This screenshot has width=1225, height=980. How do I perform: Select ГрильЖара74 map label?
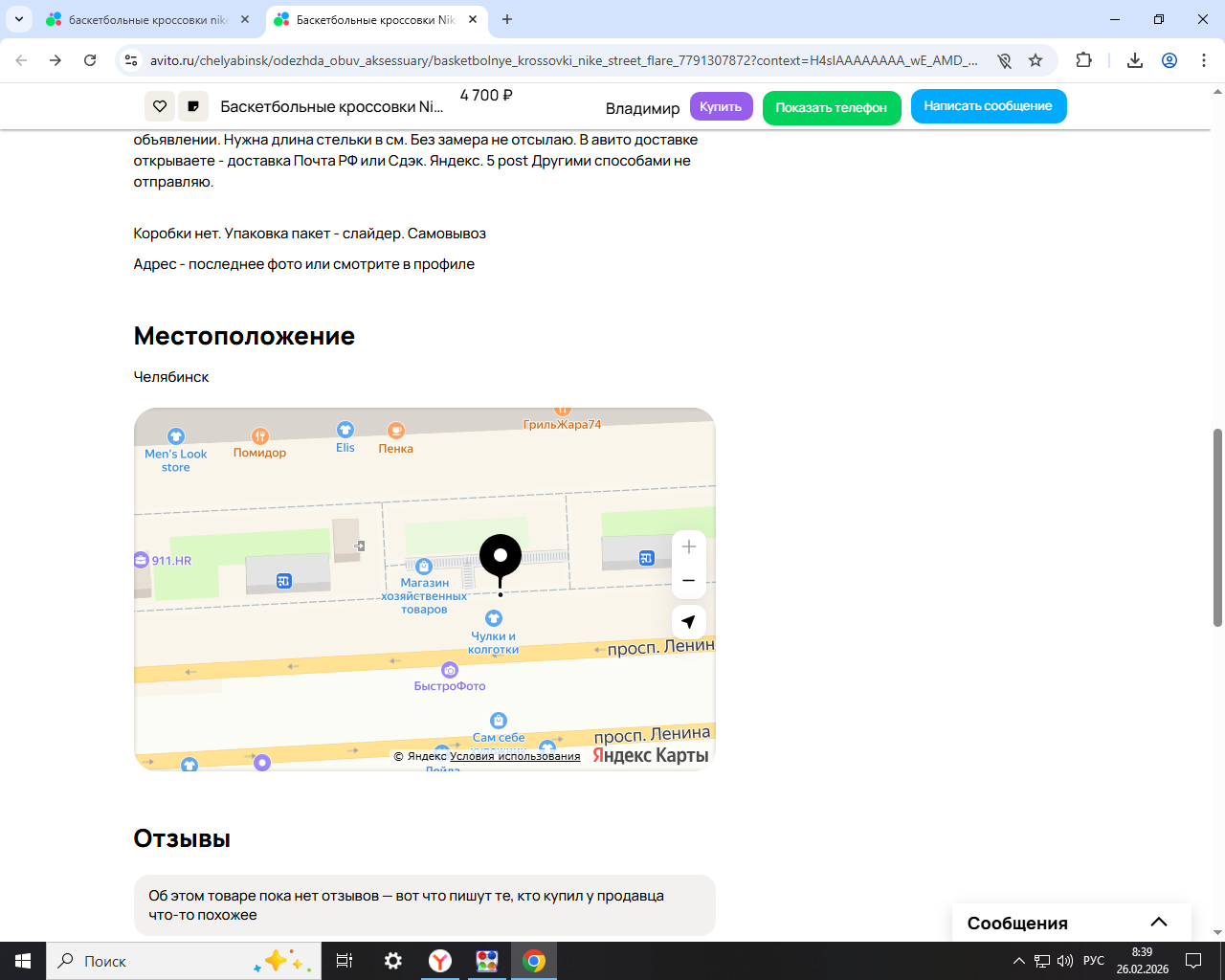(563, 423)
